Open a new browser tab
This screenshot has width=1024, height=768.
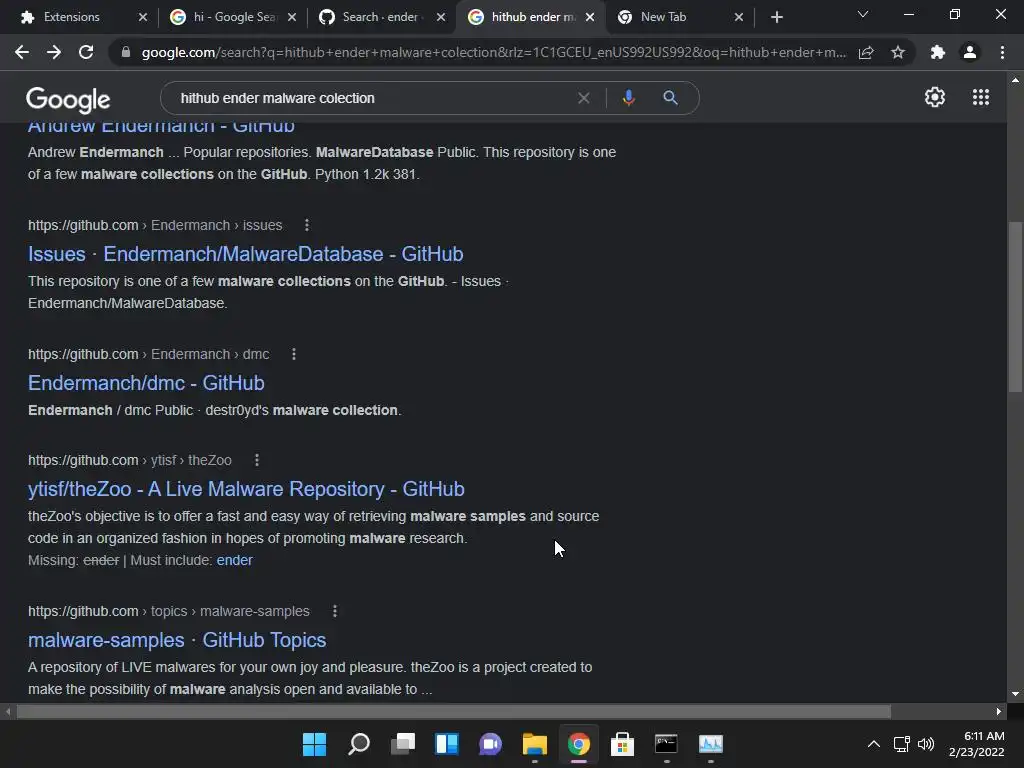(776, 18)
